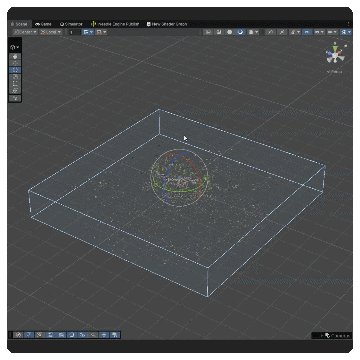The height and width of the screenshot is (360, 360).
Task: Open the additional draw modes dropdown
Action: [x=254, y=32]
